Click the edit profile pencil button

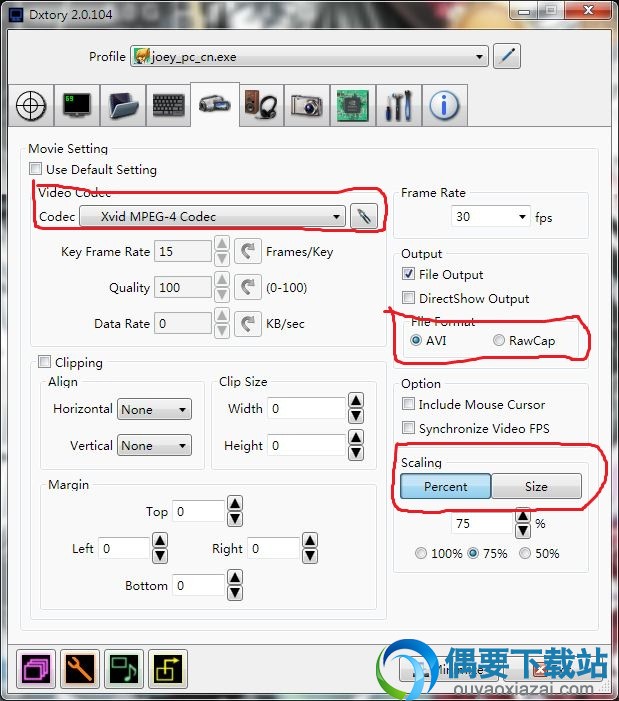click(x=507, y=56)
